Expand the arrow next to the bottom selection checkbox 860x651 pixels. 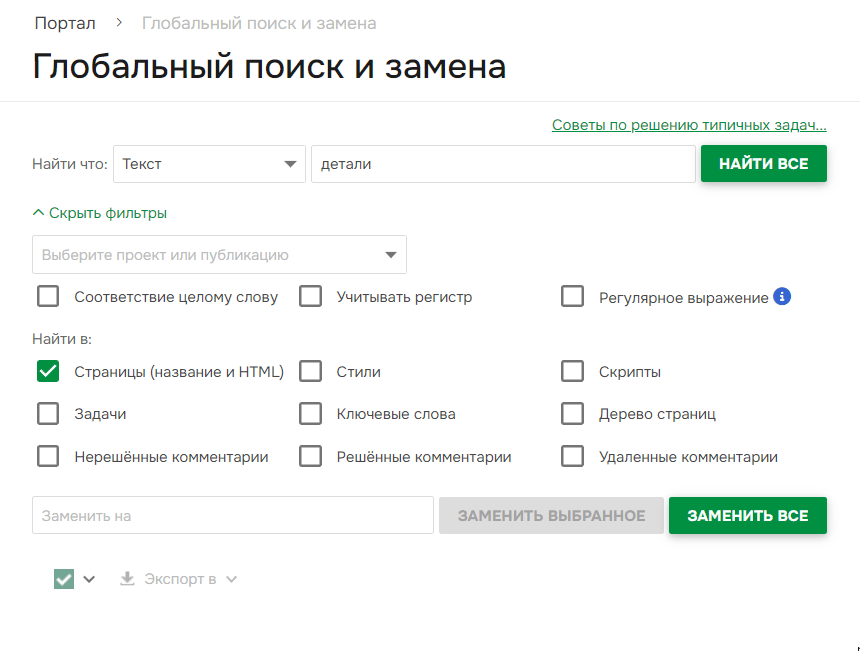(x=90, y=578)
